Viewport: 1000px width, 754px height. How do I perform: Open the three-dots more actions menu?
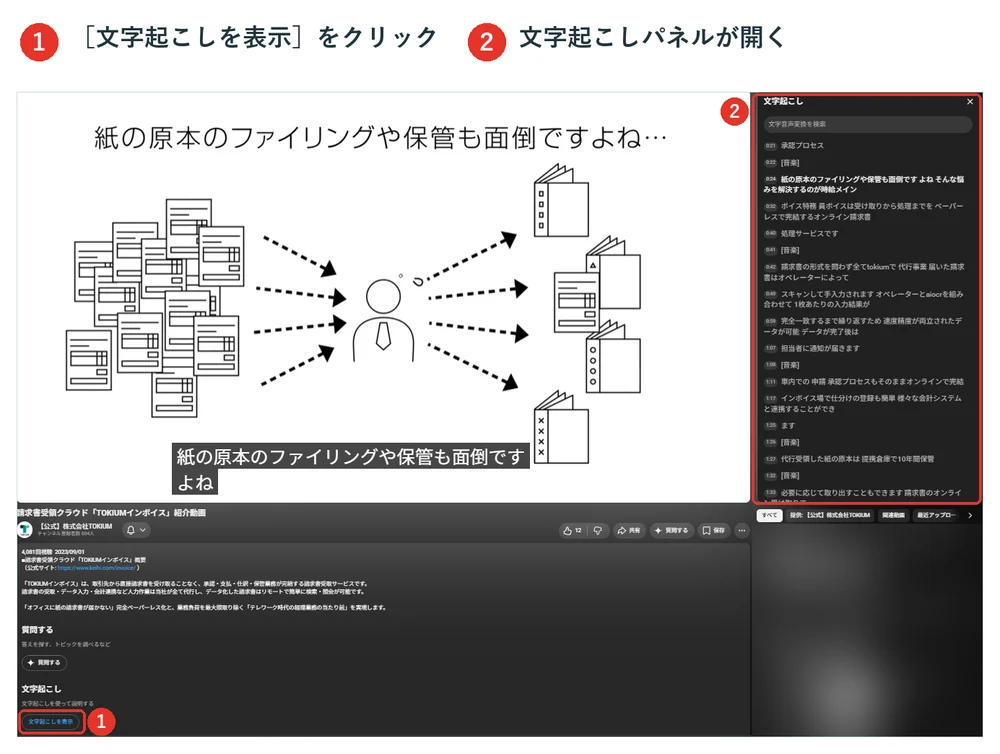[x=742, y=531]
